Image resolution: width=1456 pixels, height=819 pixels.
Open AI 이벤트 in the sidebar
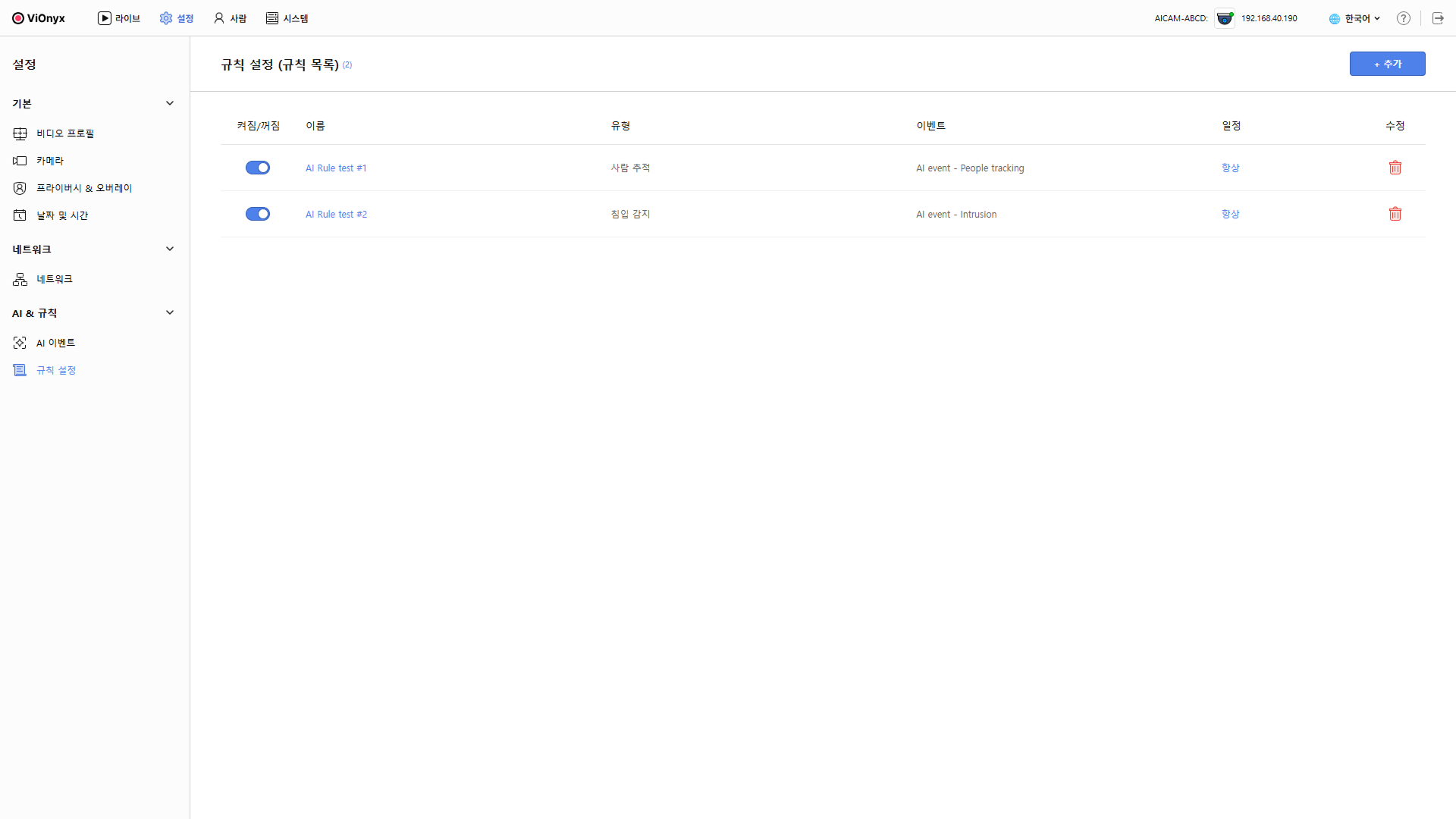[55, 343]
